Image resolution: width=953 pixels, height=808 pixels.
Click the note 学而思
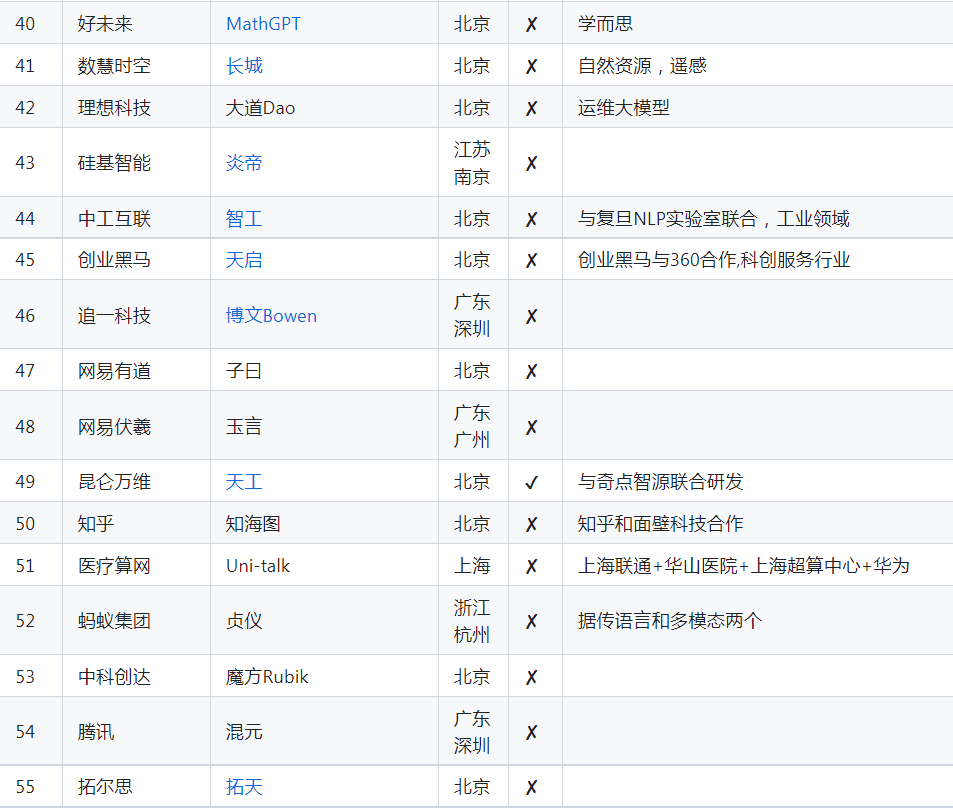605,24
